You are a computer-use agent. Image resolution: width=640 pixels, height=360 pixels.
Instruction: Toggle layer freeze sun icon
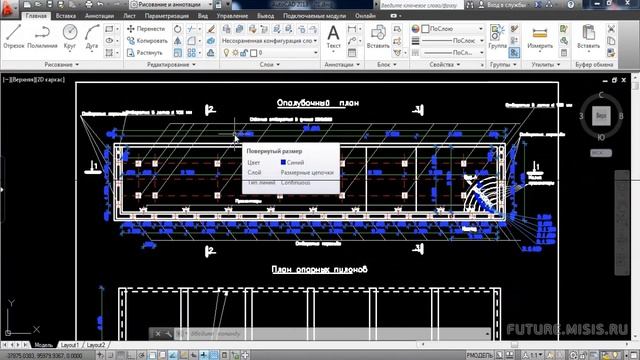pyautogui.click(x=236, y=53)
